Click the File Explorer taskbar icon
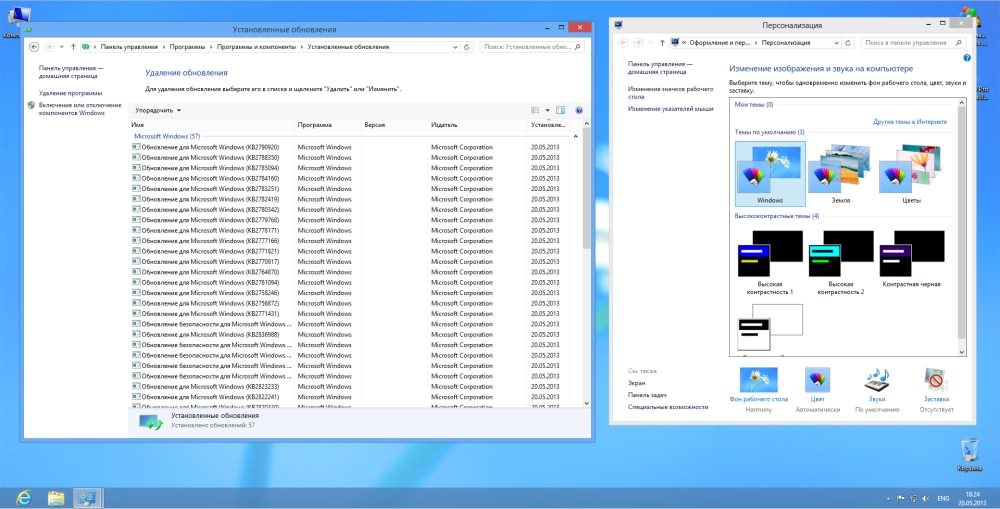 (x=56, y=497)
